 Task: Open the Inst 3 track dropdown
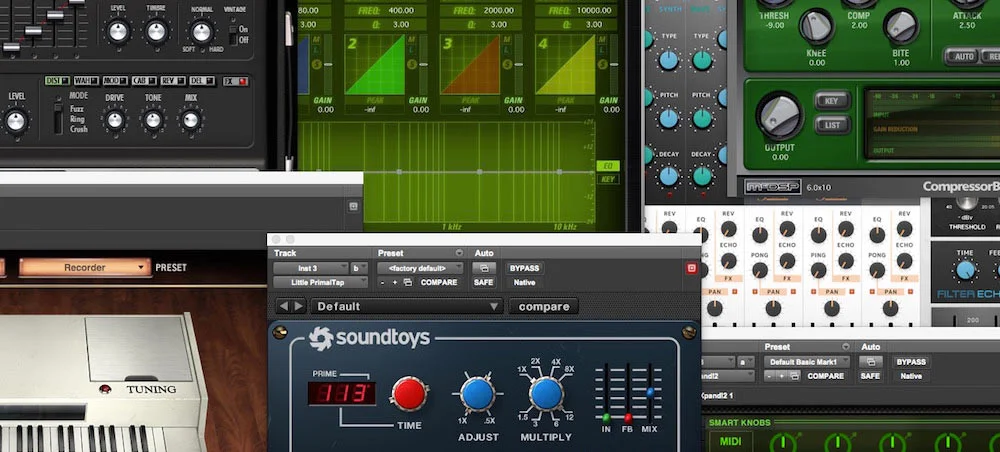click(x=311, y=268)
